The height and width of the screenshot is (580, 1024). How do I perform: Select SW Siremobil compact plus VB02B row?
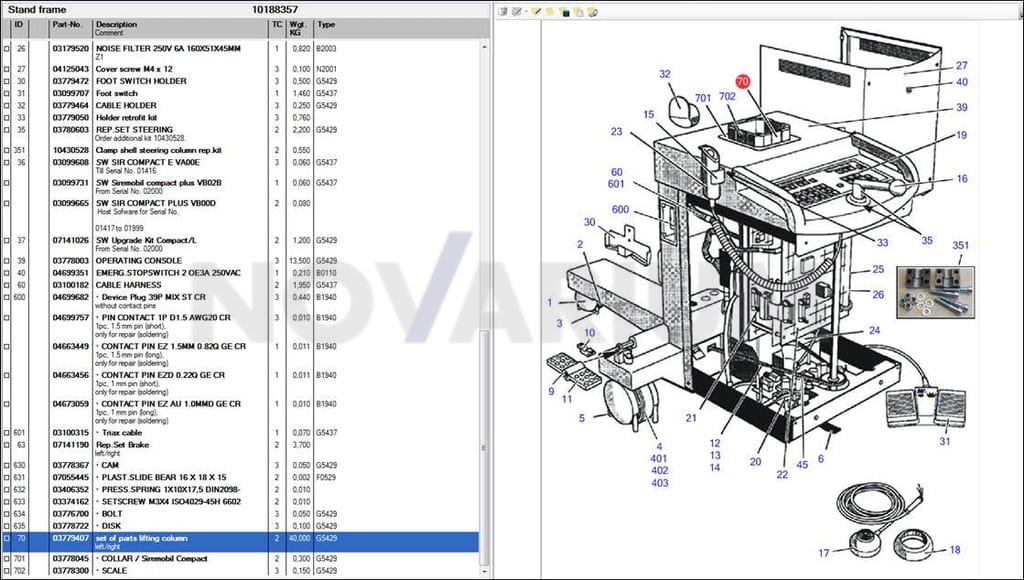click(x=242, y=187)
